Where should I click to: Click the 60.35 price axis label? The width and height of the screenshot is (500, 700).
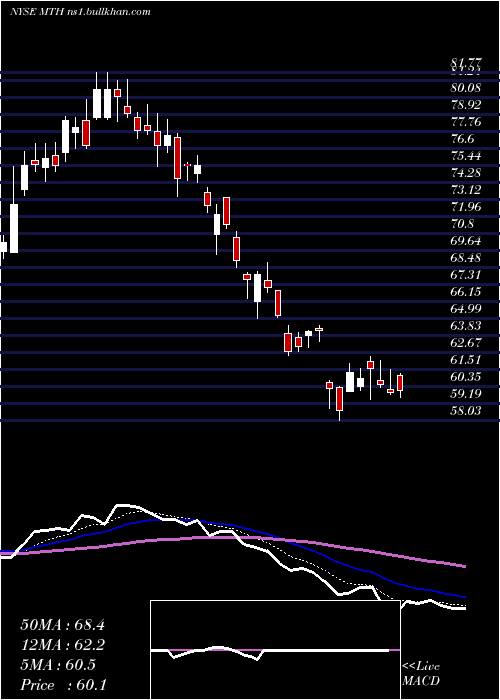tap(466, 376)
